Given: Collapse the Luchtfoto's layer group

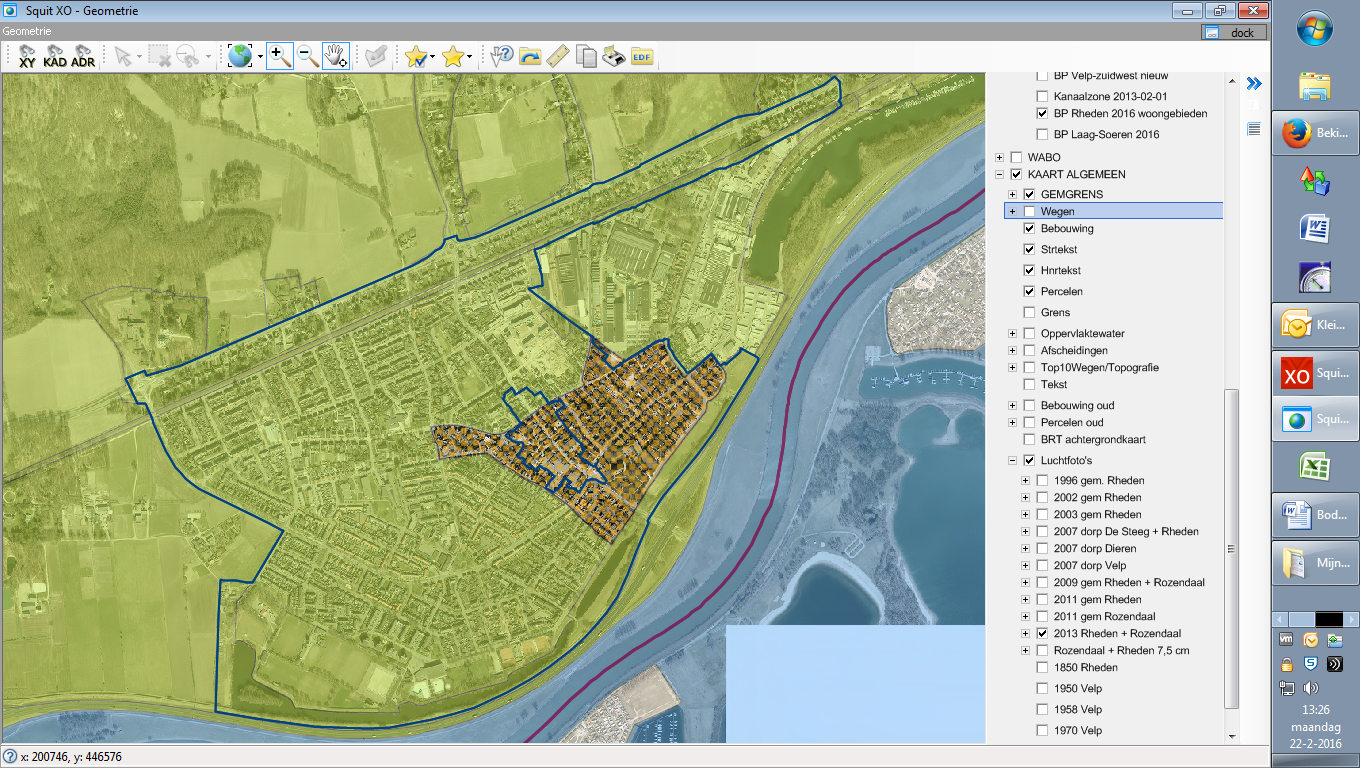Looking at the screenshot, I should (1012, 461).
